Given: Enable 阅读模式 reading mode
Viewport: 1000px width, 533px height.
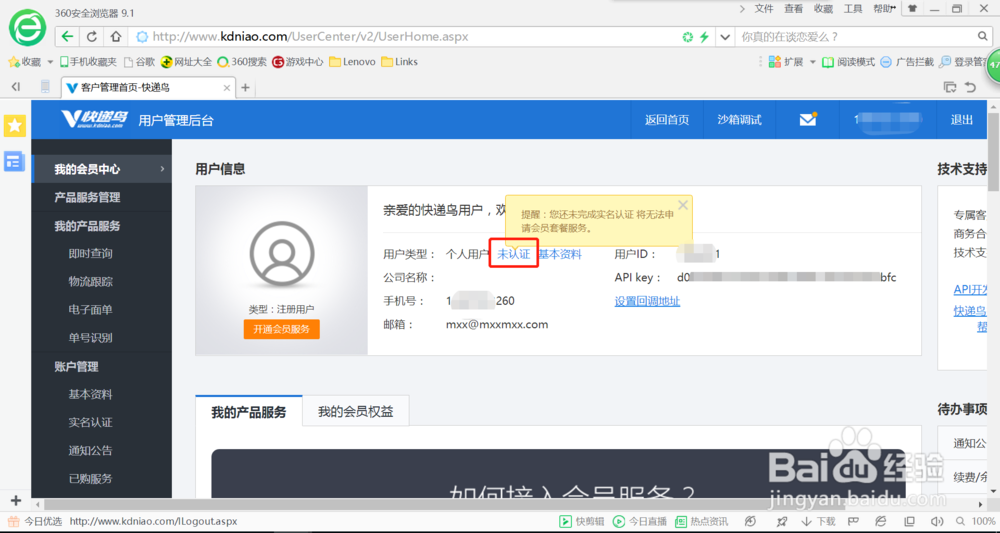Looking at the screenshot, I should click(849, 62).
